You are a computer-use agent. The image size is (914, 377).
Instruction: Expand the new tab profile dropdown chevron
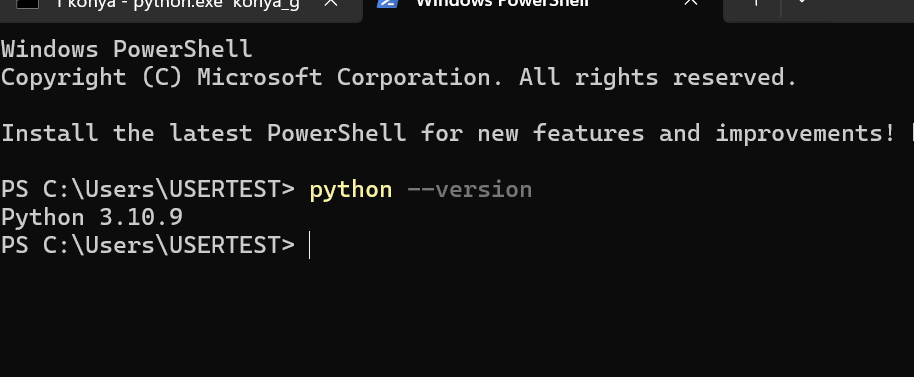[x=802, y=3]
